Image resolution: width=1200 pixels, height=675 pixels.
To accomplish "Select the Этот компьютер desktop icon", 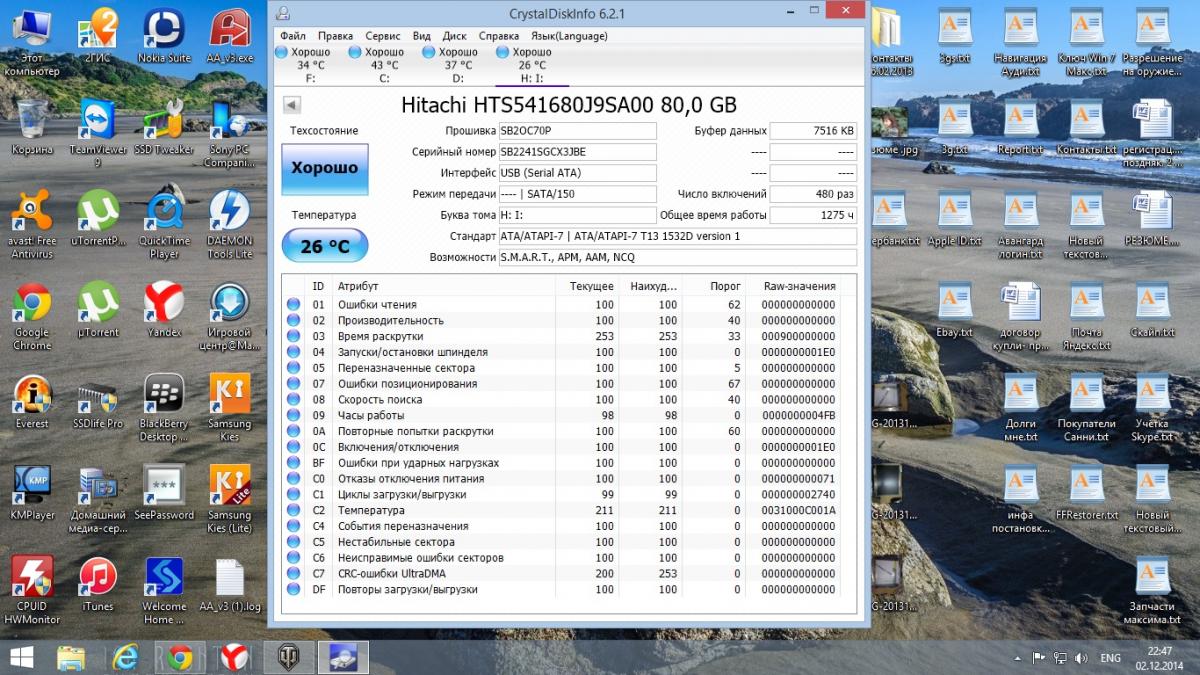I will coord(32,42).
